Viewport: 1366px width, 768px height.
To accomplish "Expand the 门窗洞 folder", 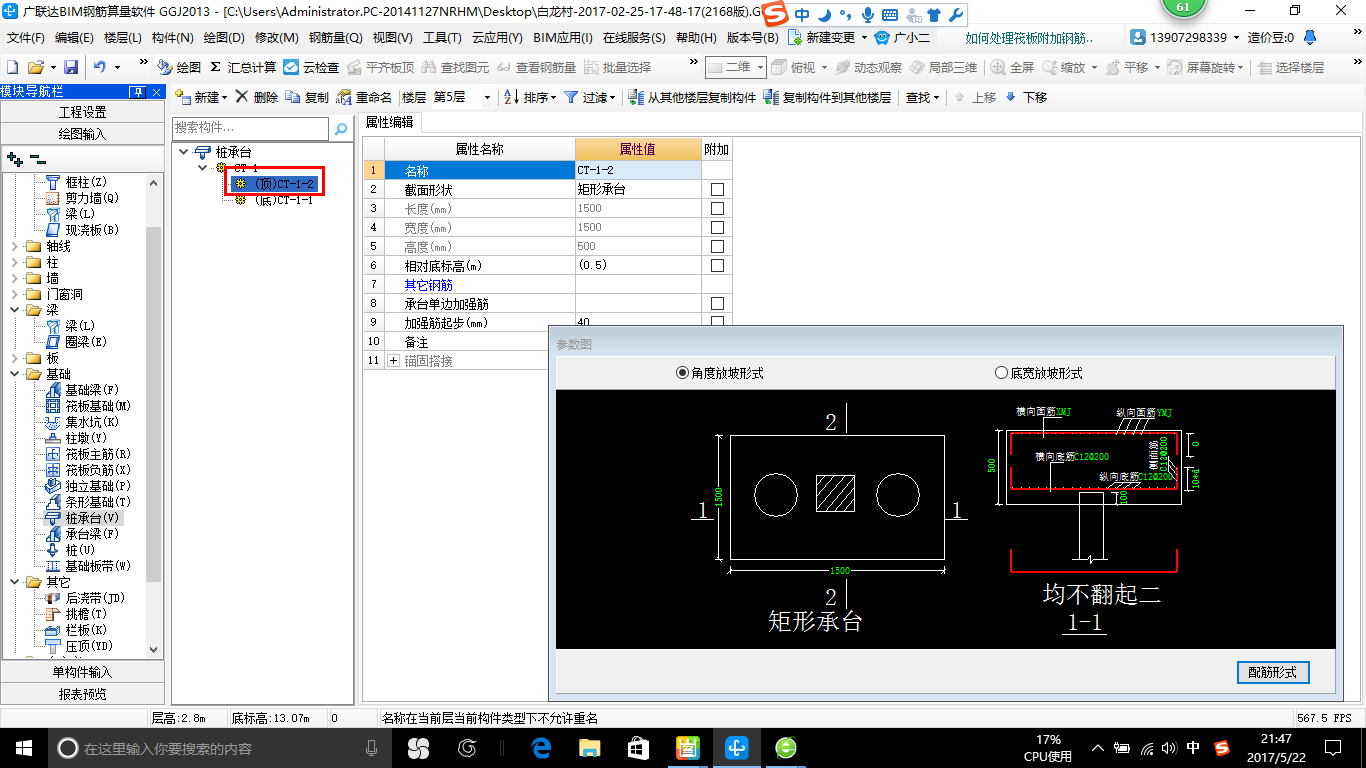I will click(x=14, y=294).
